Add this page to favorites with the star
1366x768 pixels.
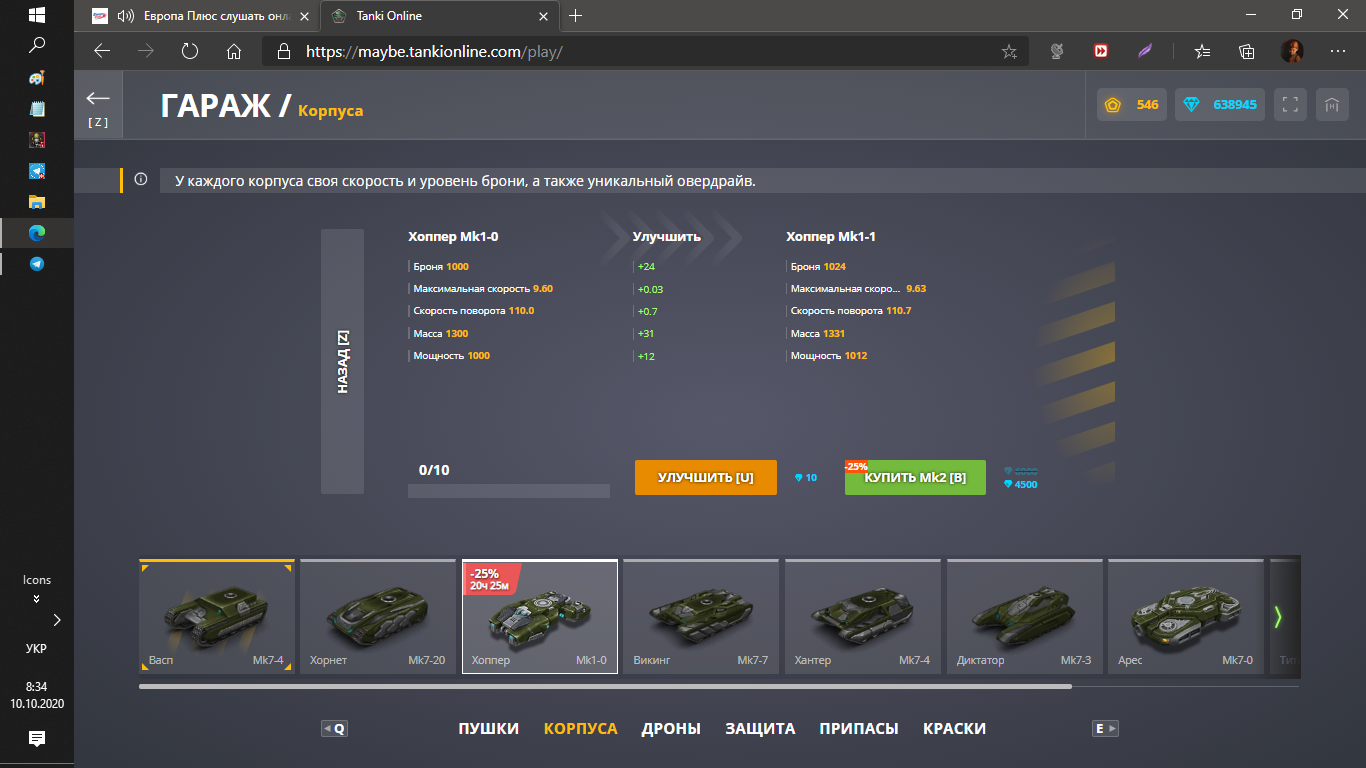tap(1009, 51)
